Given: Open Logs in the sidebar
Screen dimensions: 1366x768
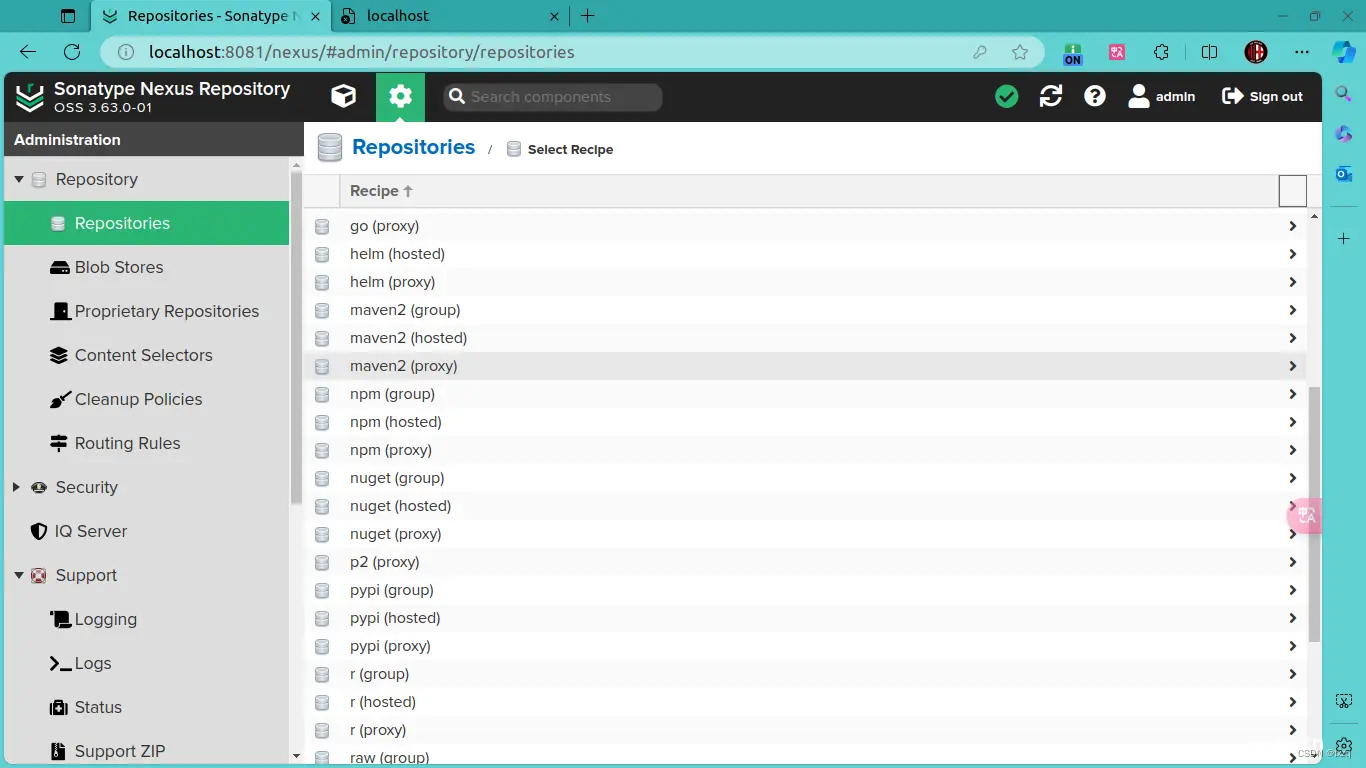Looking at the screenshot, I should 146,663.
